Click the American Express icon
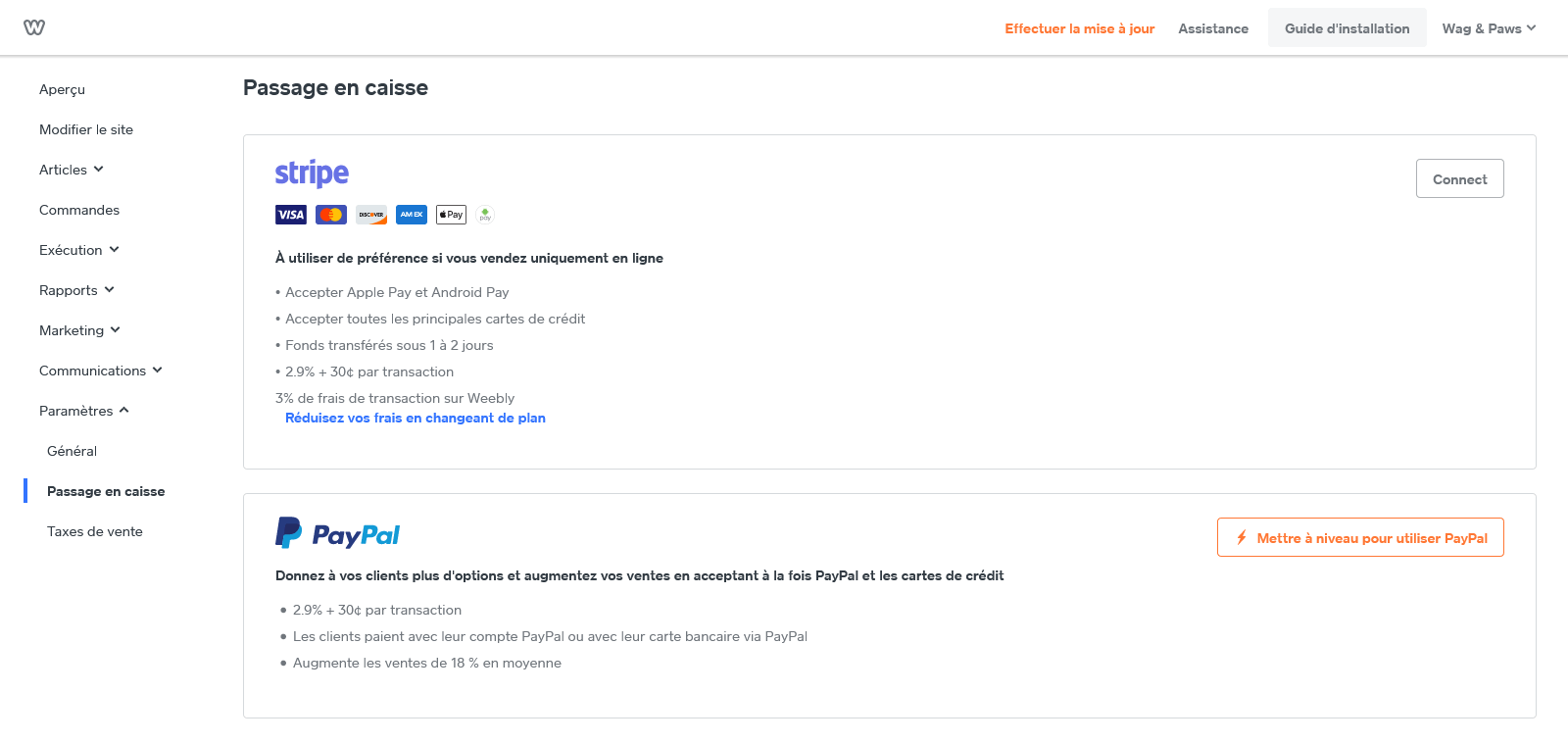 click(x=412, y=215)
